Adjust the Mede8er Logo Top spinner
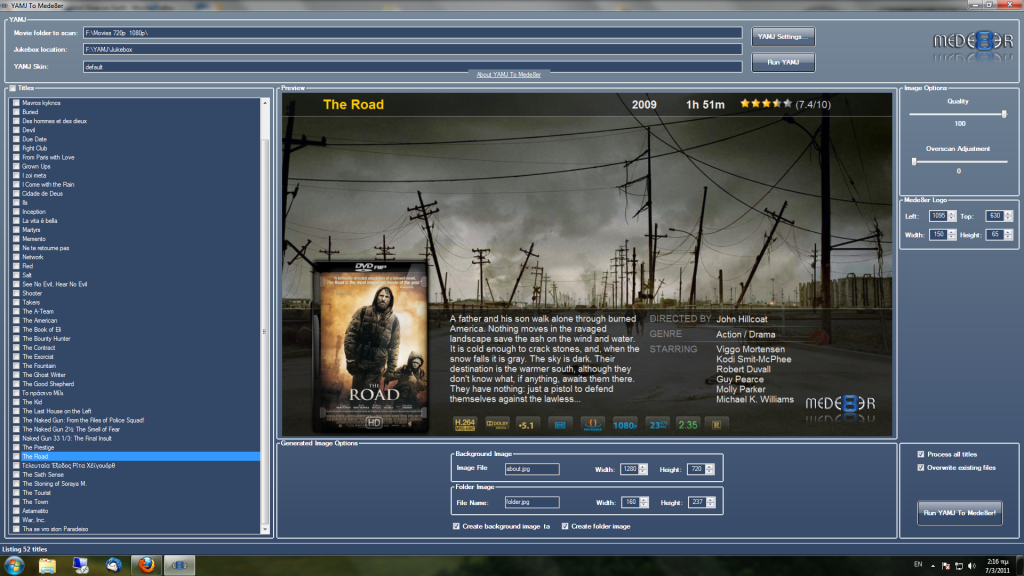 (x=1008, y=216)
